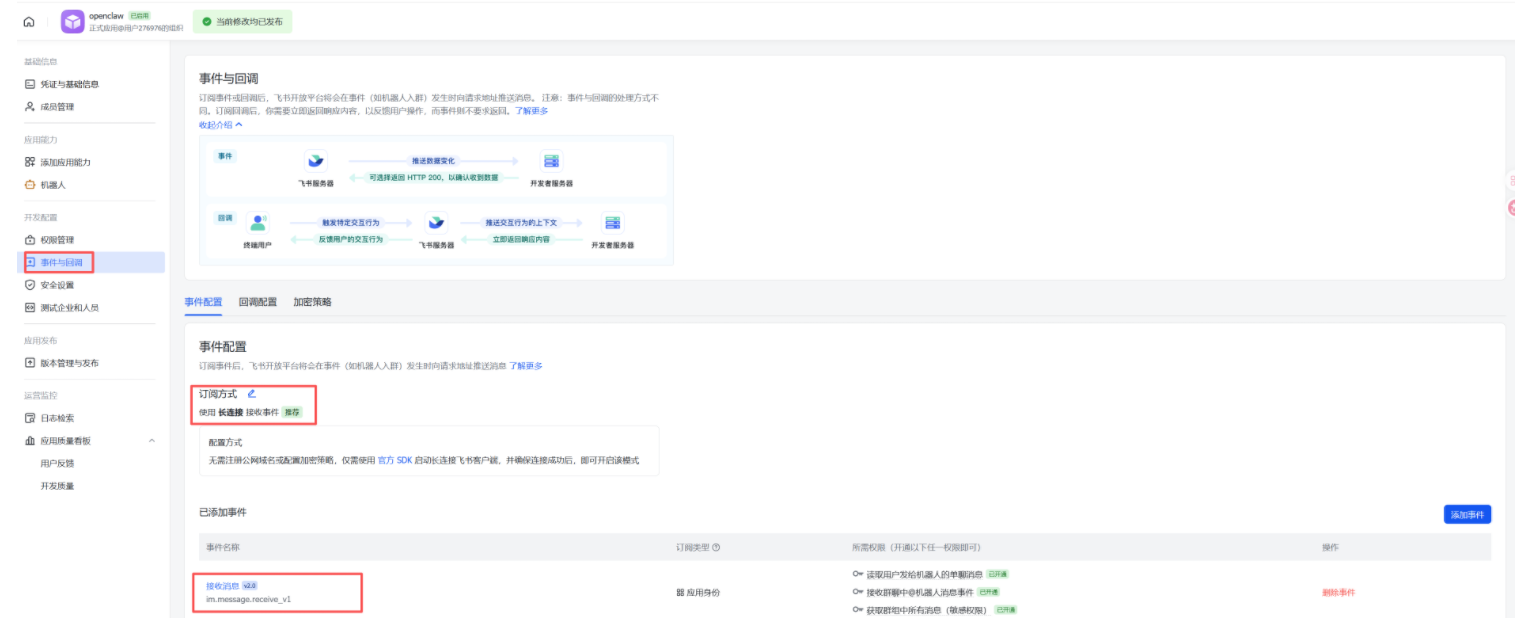Click the 应用质量看板 chart icon
Screen dimensions: 1515x633
pyautogui.click(x=30, y=441)
